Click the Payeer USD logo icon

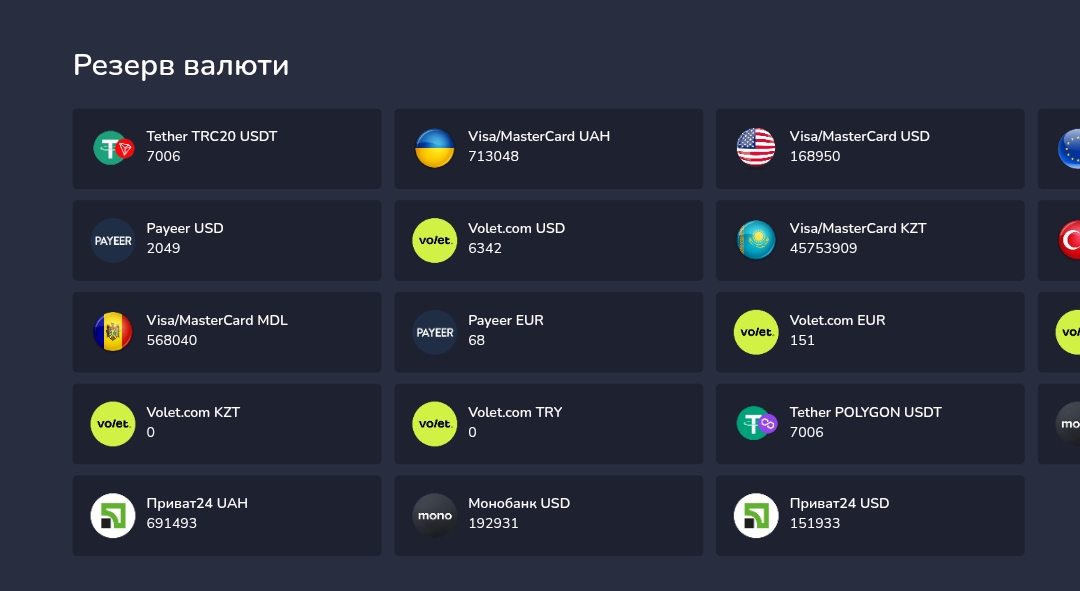pos(113,240)
